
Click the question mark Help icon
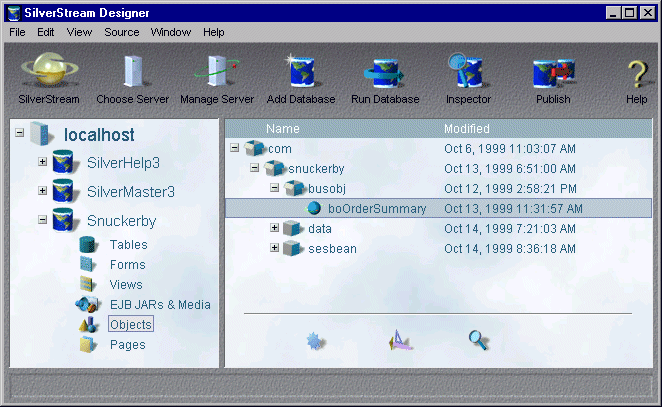638,73
